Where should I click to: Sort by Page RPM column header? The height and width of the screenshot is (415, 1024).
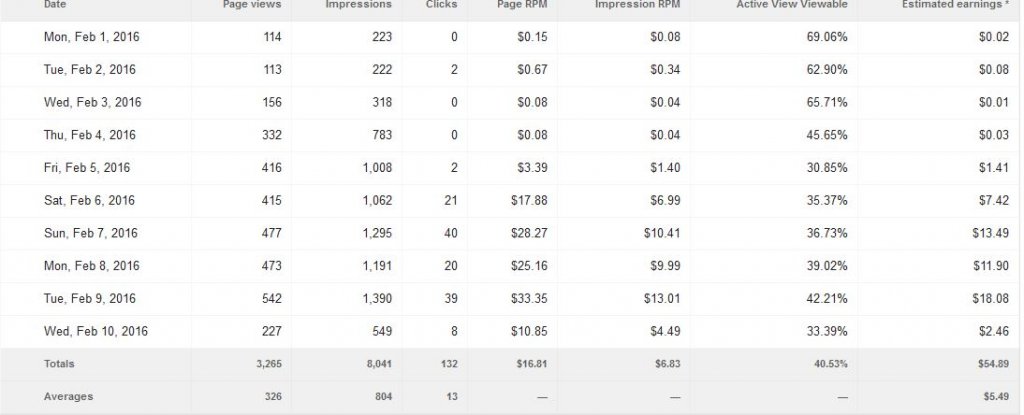pyautogui.click(x=522, y=4)
